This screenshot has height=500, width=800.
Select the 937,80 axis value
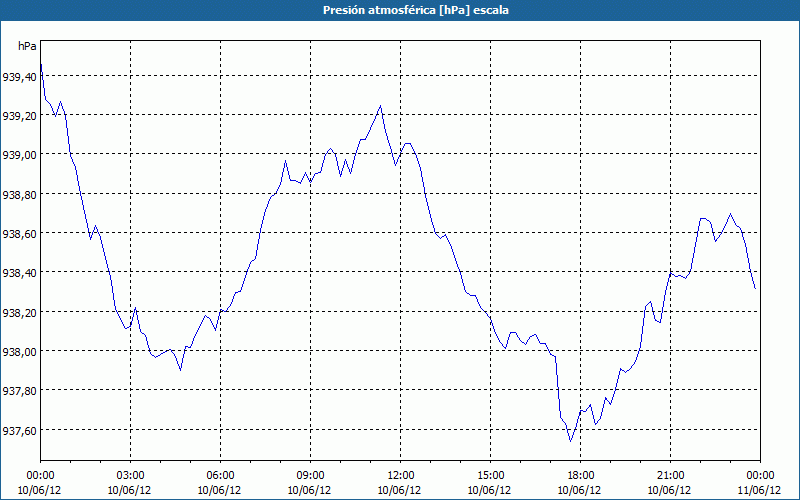[x=19, y=390]
